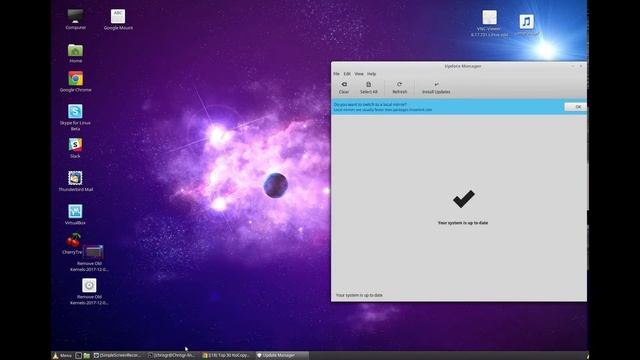Image resolution: width=640 pixels, height=360 pixels.
Task: Click the status bar 'Your system is up to date' text
Action: 359,295
